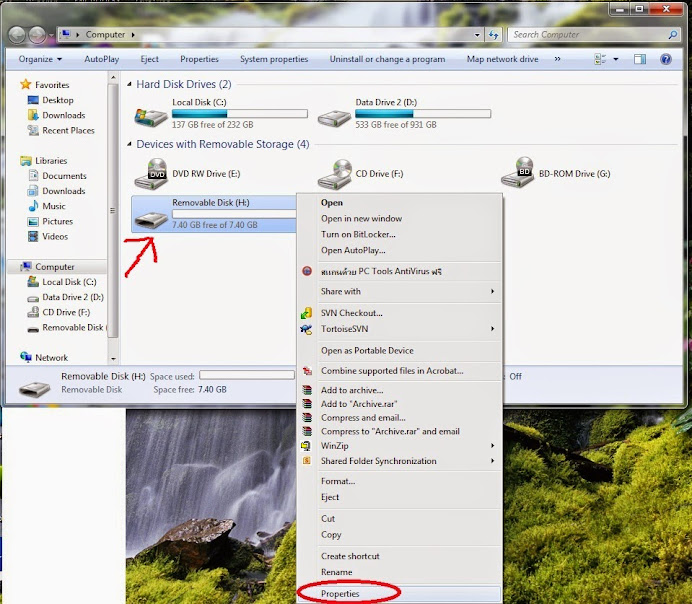Click the Data Drive 2 (D:) icon
Image resolution: width=692 pixels, height=604 pixels.
pyautogui.click(x=334, y=118)
